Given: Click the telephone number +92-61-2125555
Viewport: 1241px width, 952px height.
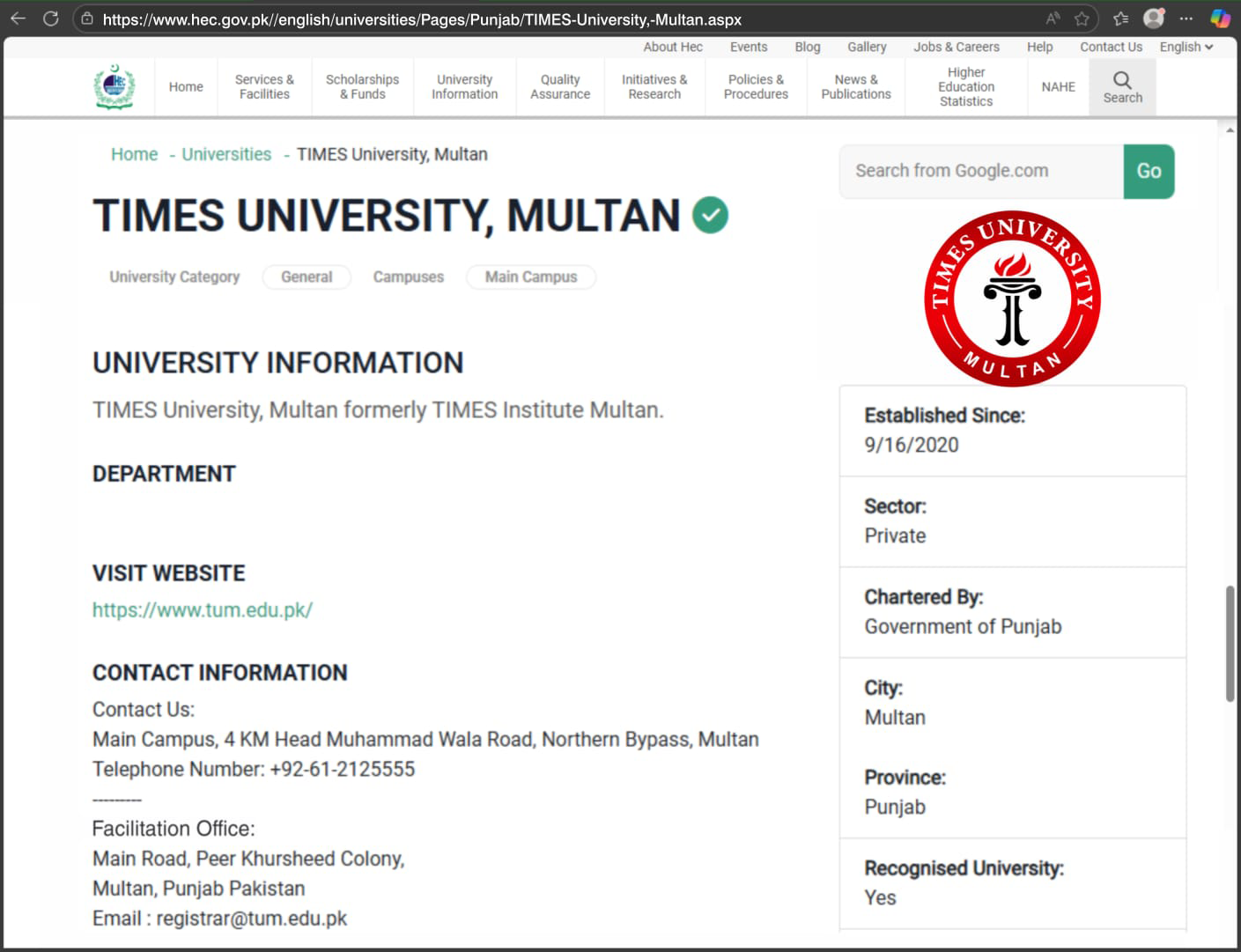Looking at the screenshot, I should point(343,769).
